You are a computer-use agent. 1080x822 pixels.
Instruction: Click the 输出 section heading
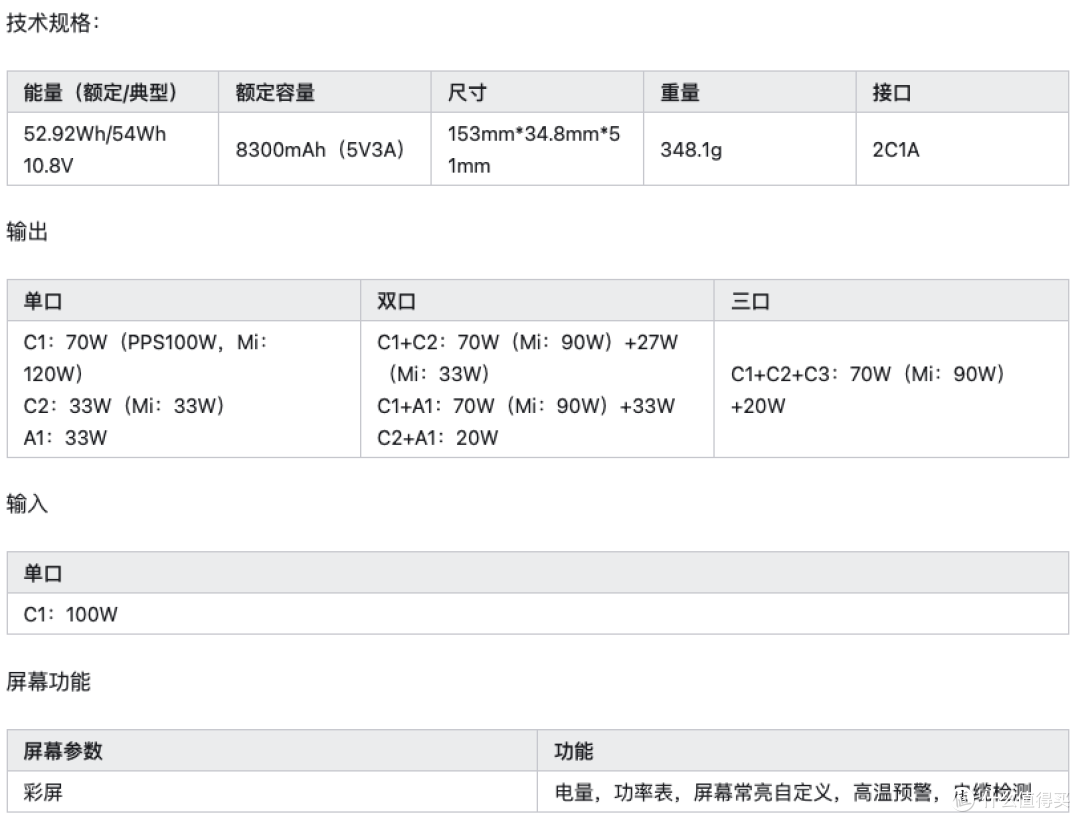click(x=27, y=232)
